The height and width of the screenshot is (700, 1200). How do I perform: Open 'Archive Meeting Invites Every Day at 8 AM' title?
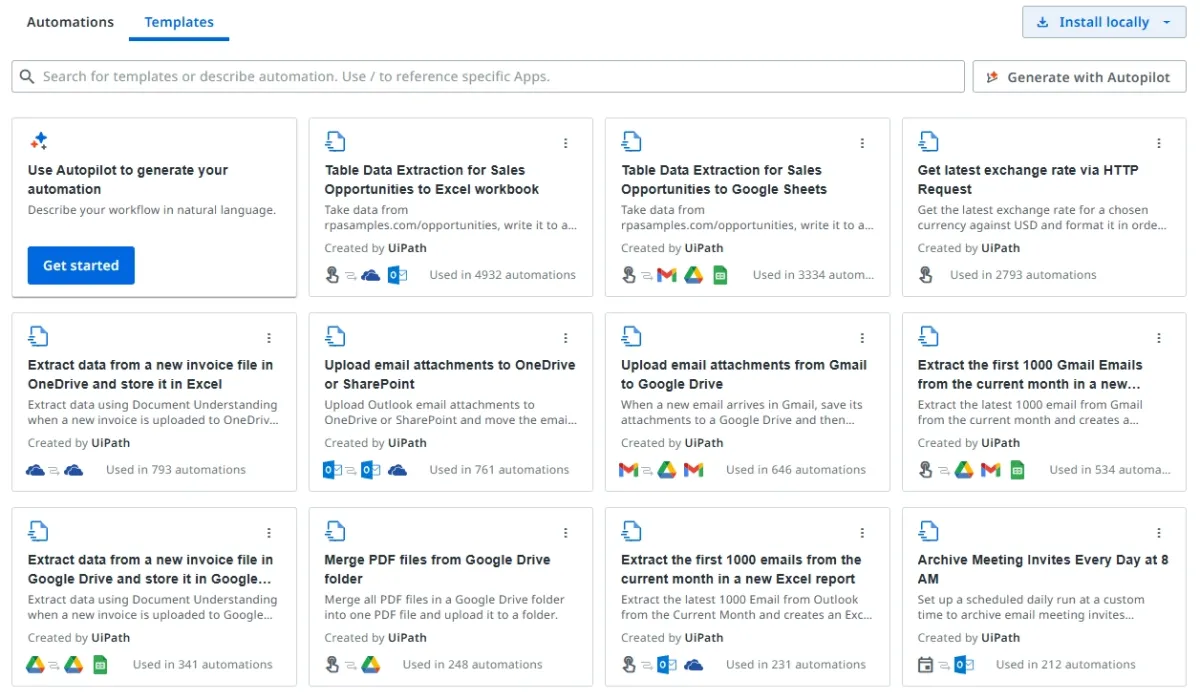1043,569
